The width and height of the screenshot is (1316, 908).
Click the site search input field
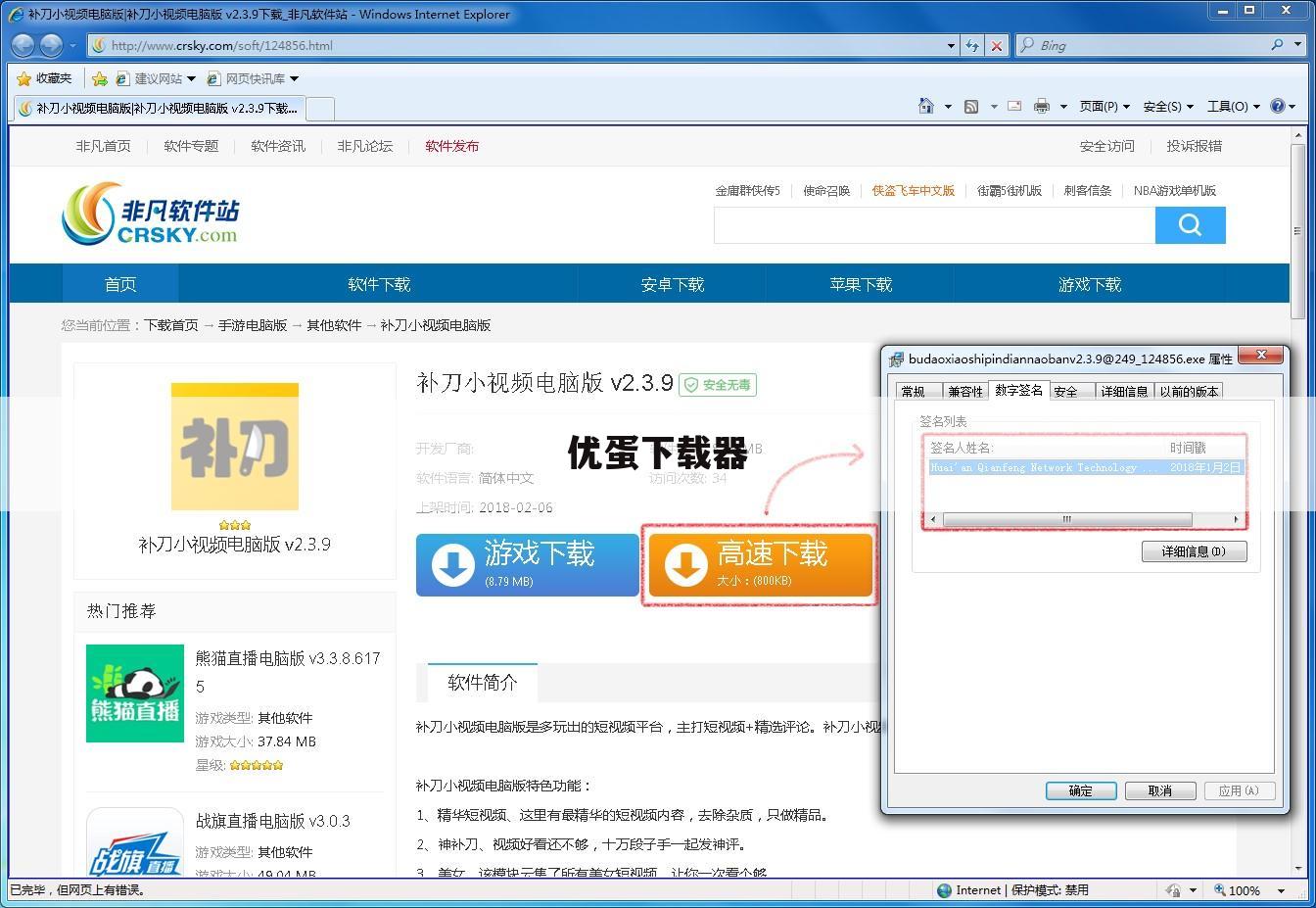tap(934, 225)
